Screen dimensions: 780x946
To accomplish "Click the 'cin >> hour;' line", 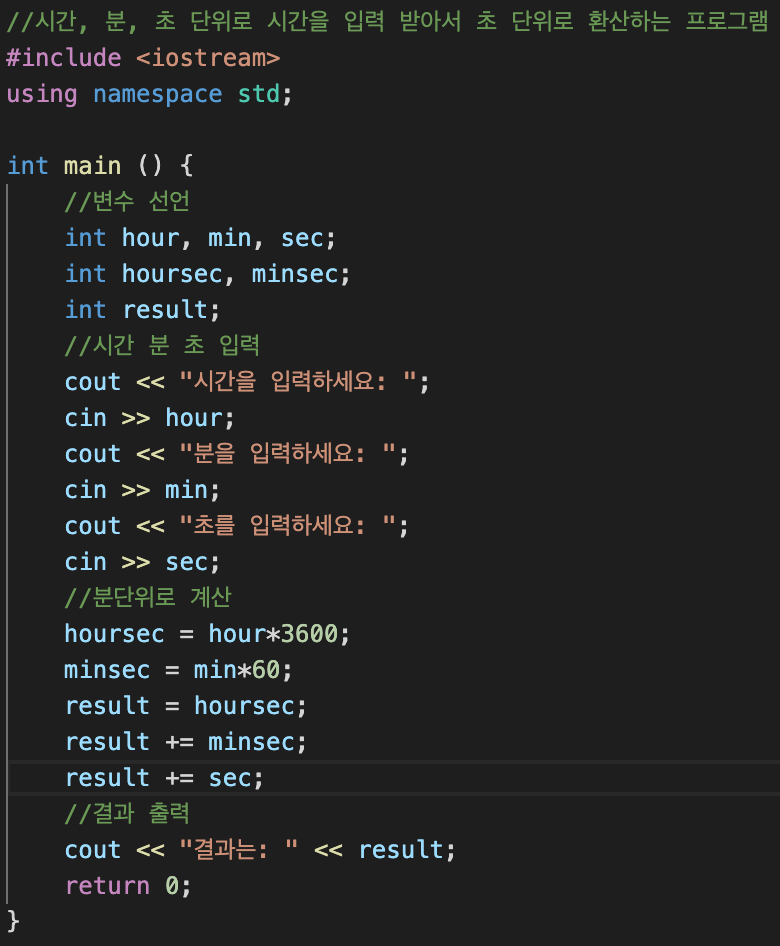I will click(149, 417).
